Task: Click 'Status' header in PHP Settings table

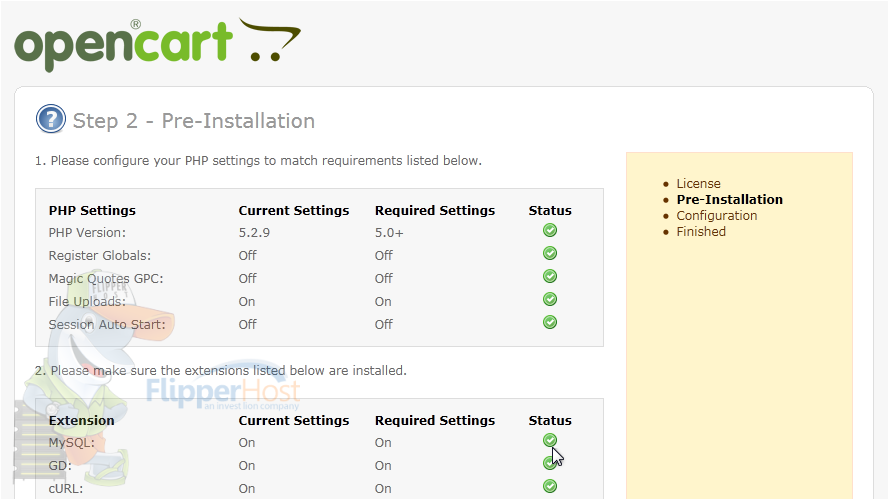Action: pos(550,210)
